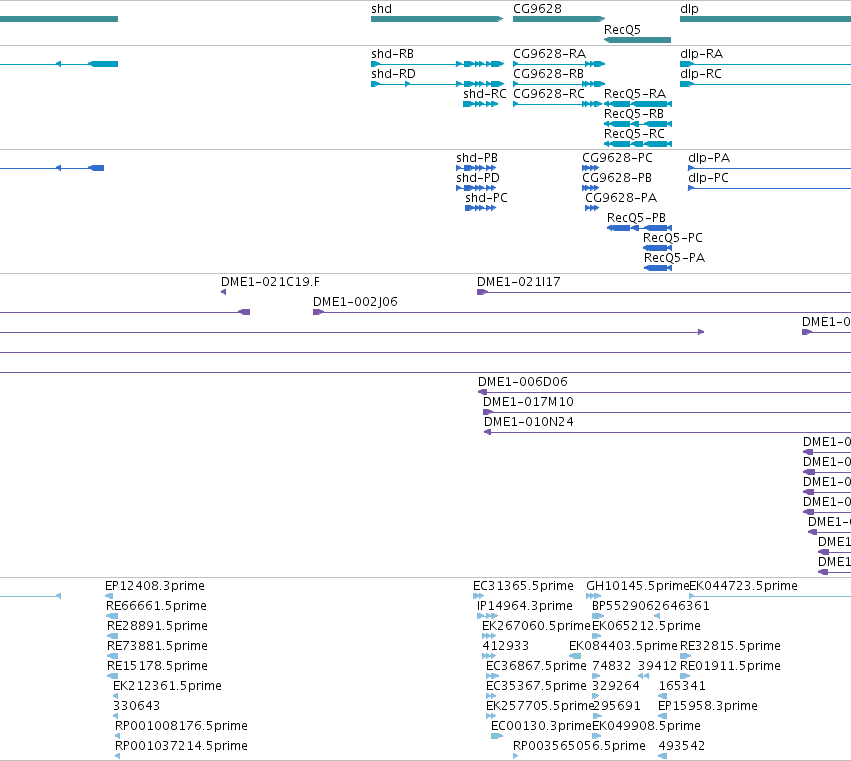
Task: Select RecQ5-RA transcript
Action: point(638,104)
